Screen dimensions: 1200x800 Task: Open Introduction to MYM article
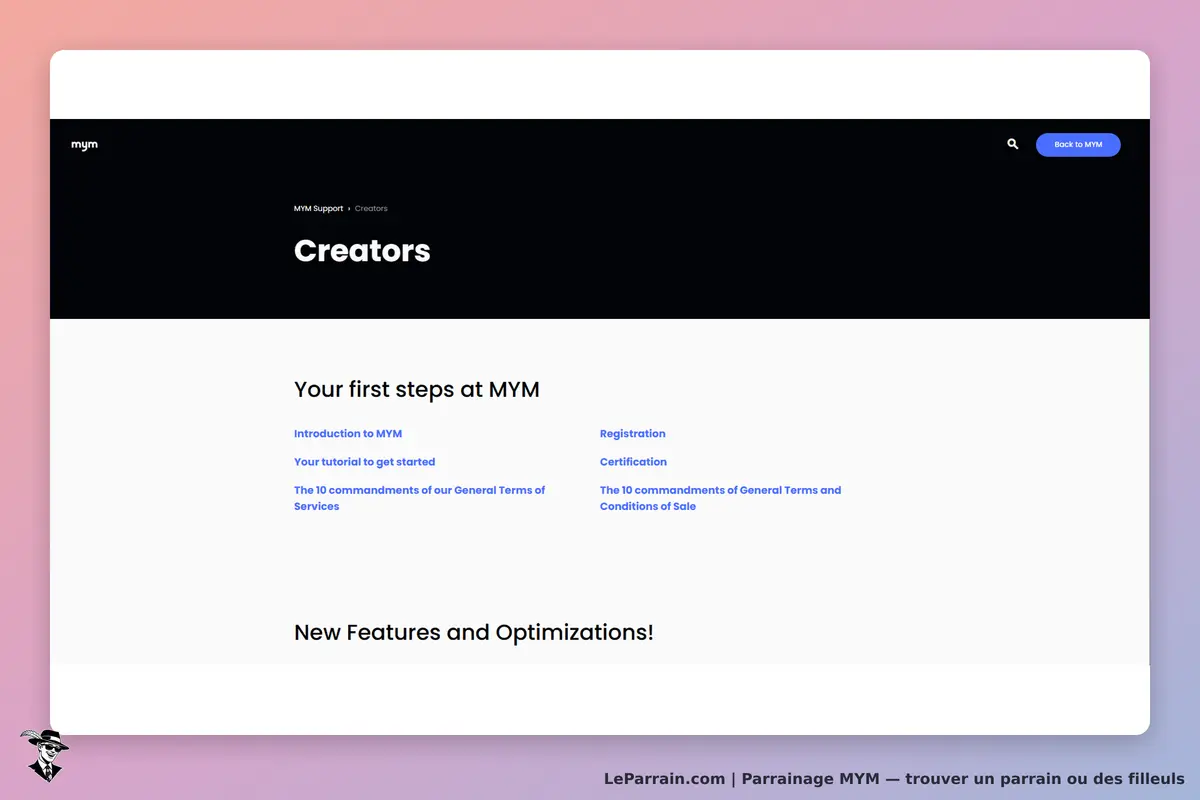(348, 434)
